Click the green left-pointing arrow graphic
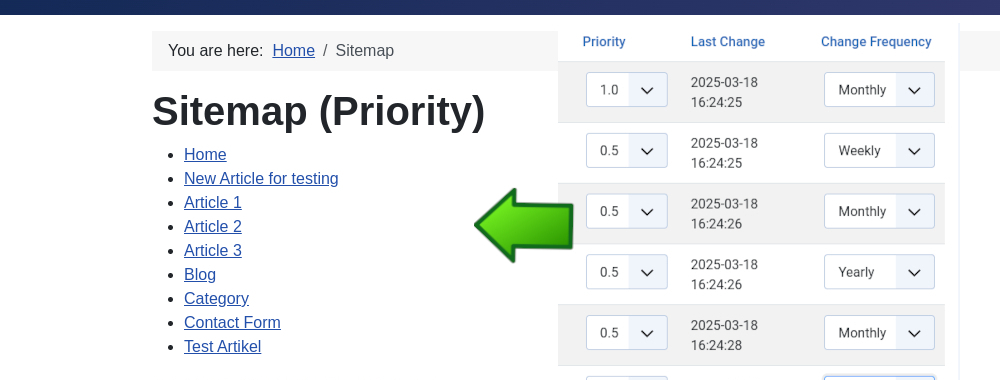The image size is (1000, 380). pyautogui.click(x=524, y=226)
